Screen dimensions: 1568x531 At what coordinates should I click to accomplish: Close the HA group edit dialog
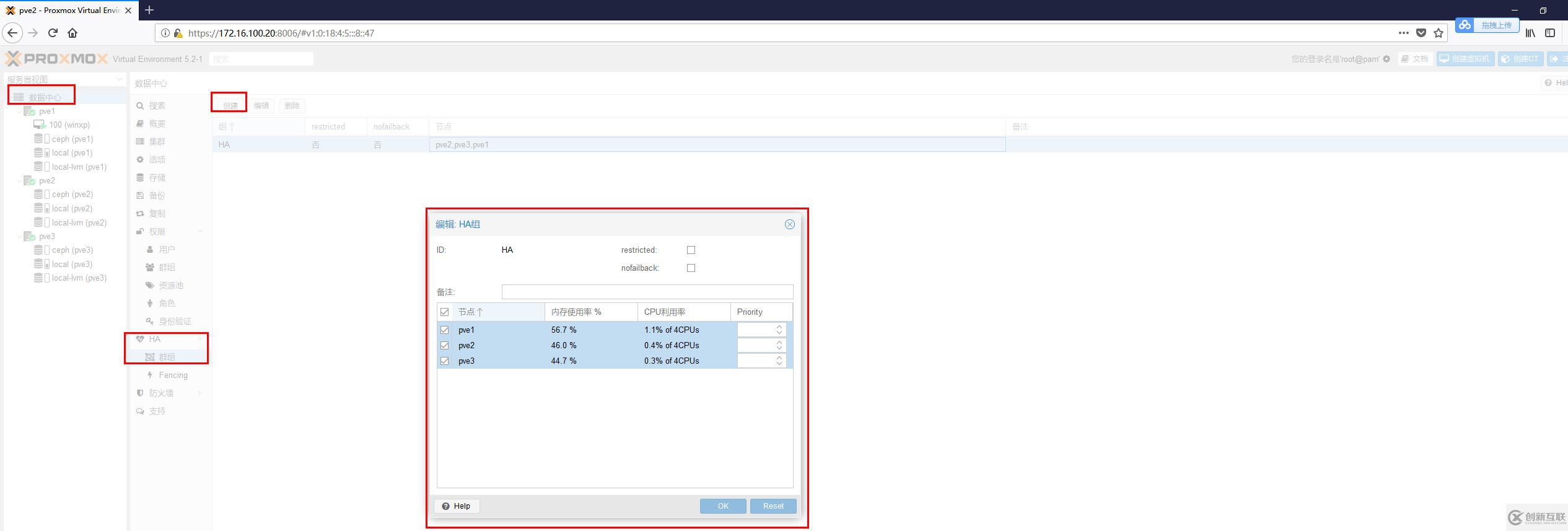[789, 224]
